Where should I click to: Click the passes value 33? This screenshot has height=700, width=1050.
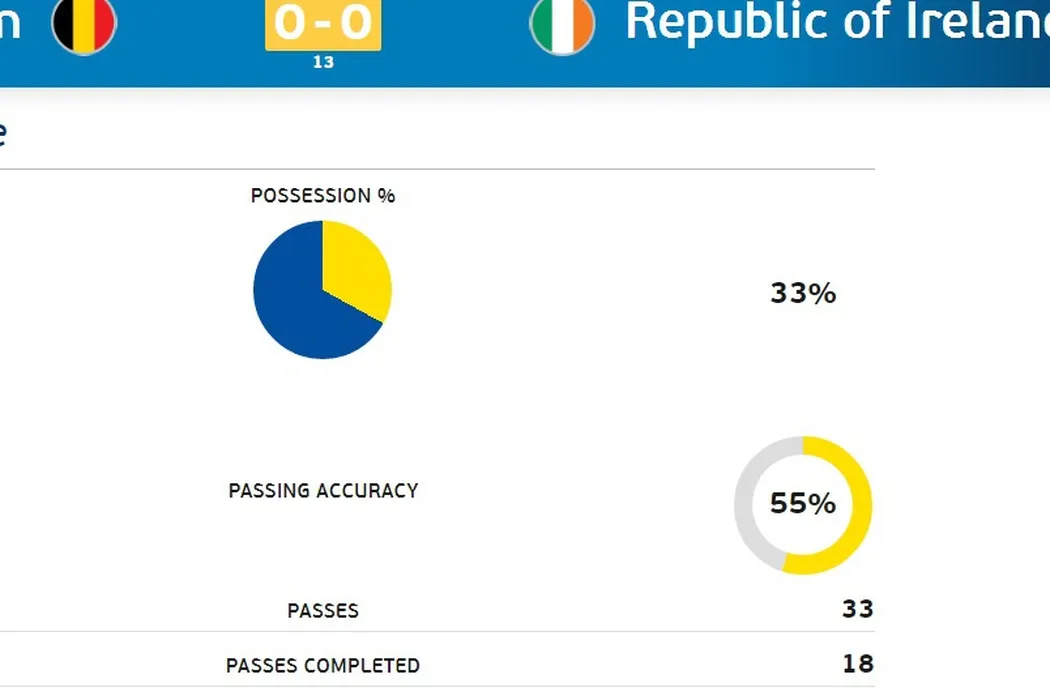[x=857, y=609]
